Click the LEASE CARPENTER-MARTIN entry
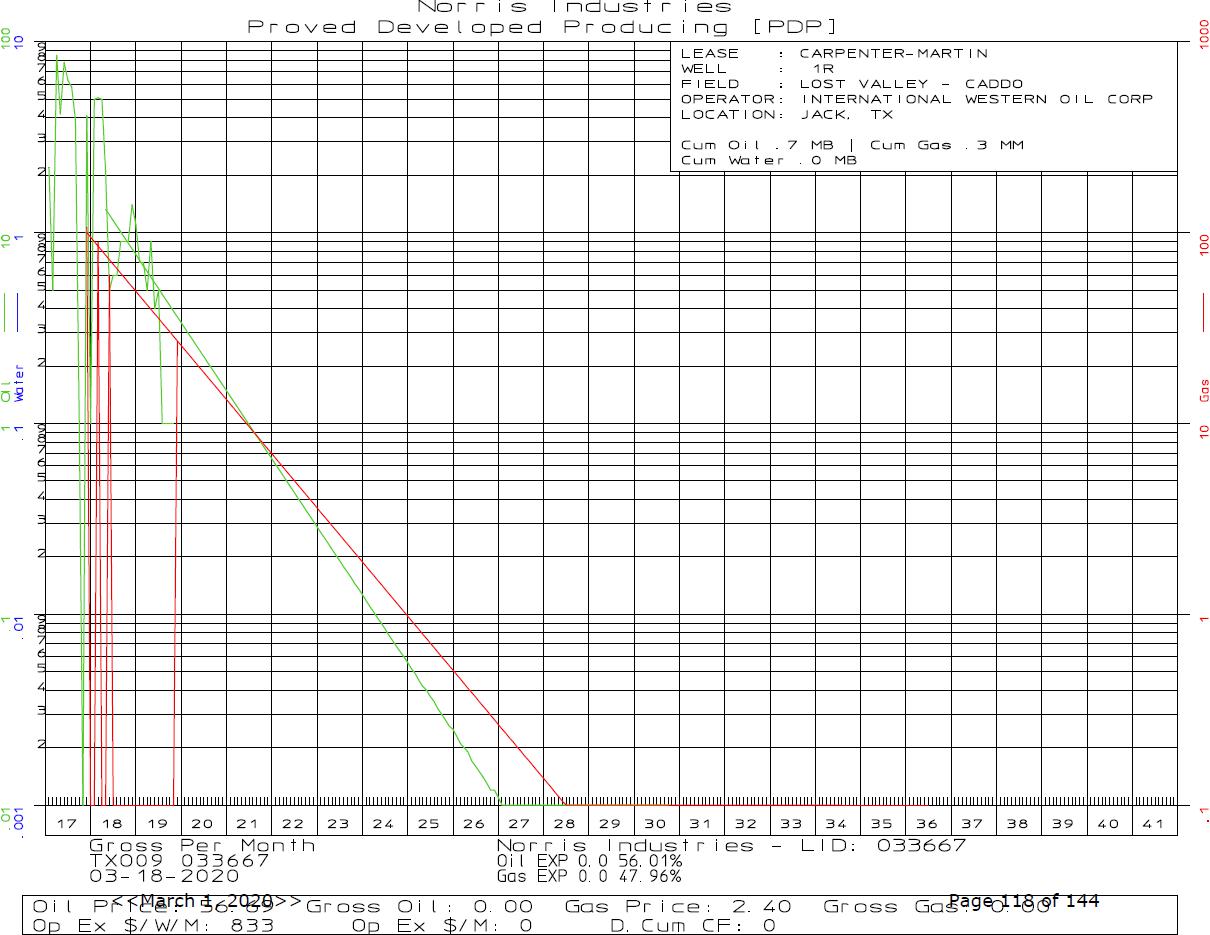Image resolution: width=1210 pixels, height=935 pixels. (834, 54)
